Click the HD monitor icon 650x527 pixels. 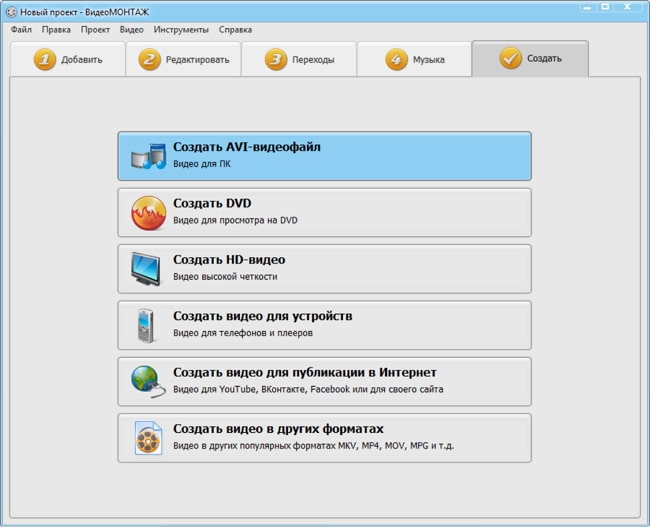pyautogui.click(x=146, y=269)
